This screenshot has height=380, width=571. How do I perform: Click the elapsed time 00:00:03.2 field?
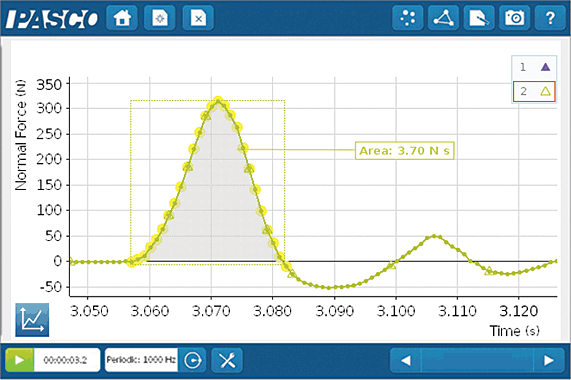coord(66,360)
